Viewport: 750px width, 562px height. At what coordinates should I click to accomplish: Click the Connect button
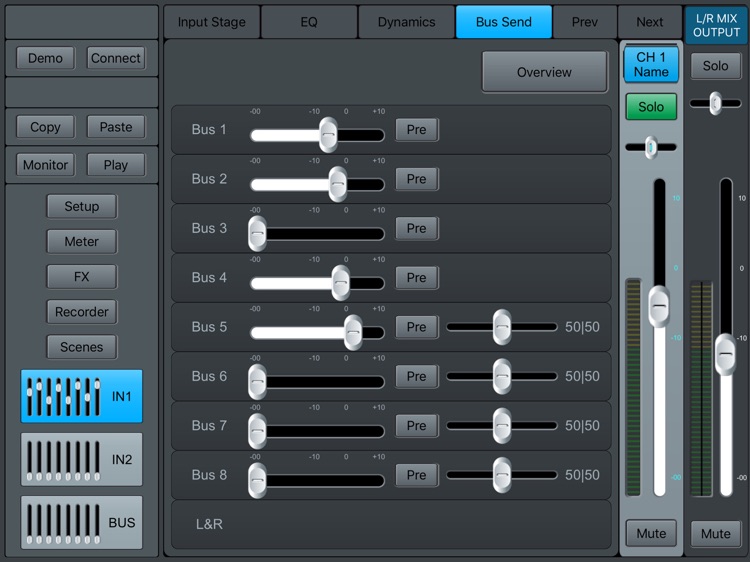116,58
